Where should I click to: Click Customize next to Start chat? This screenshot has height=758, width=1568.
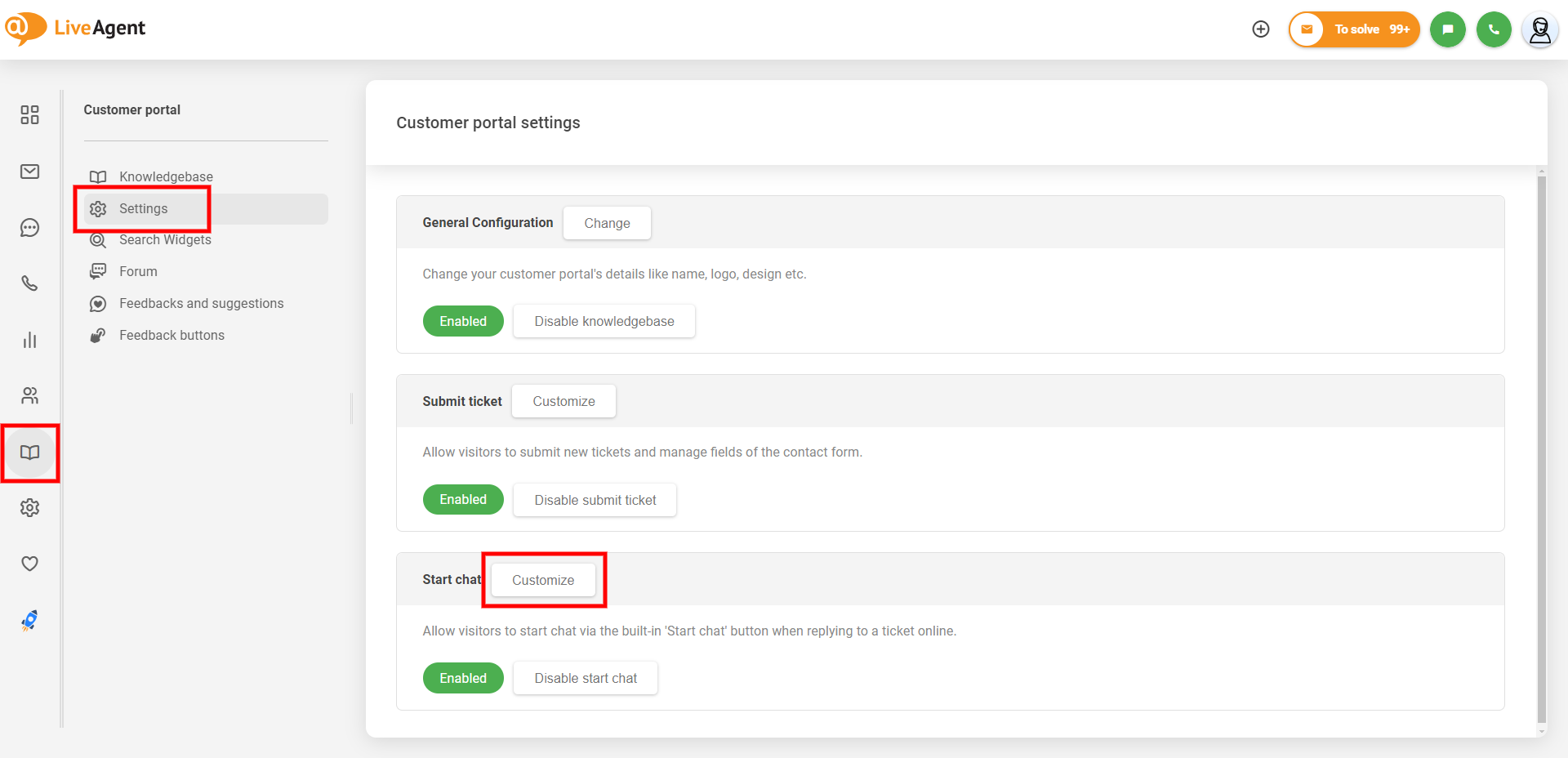tap(543, 580)
